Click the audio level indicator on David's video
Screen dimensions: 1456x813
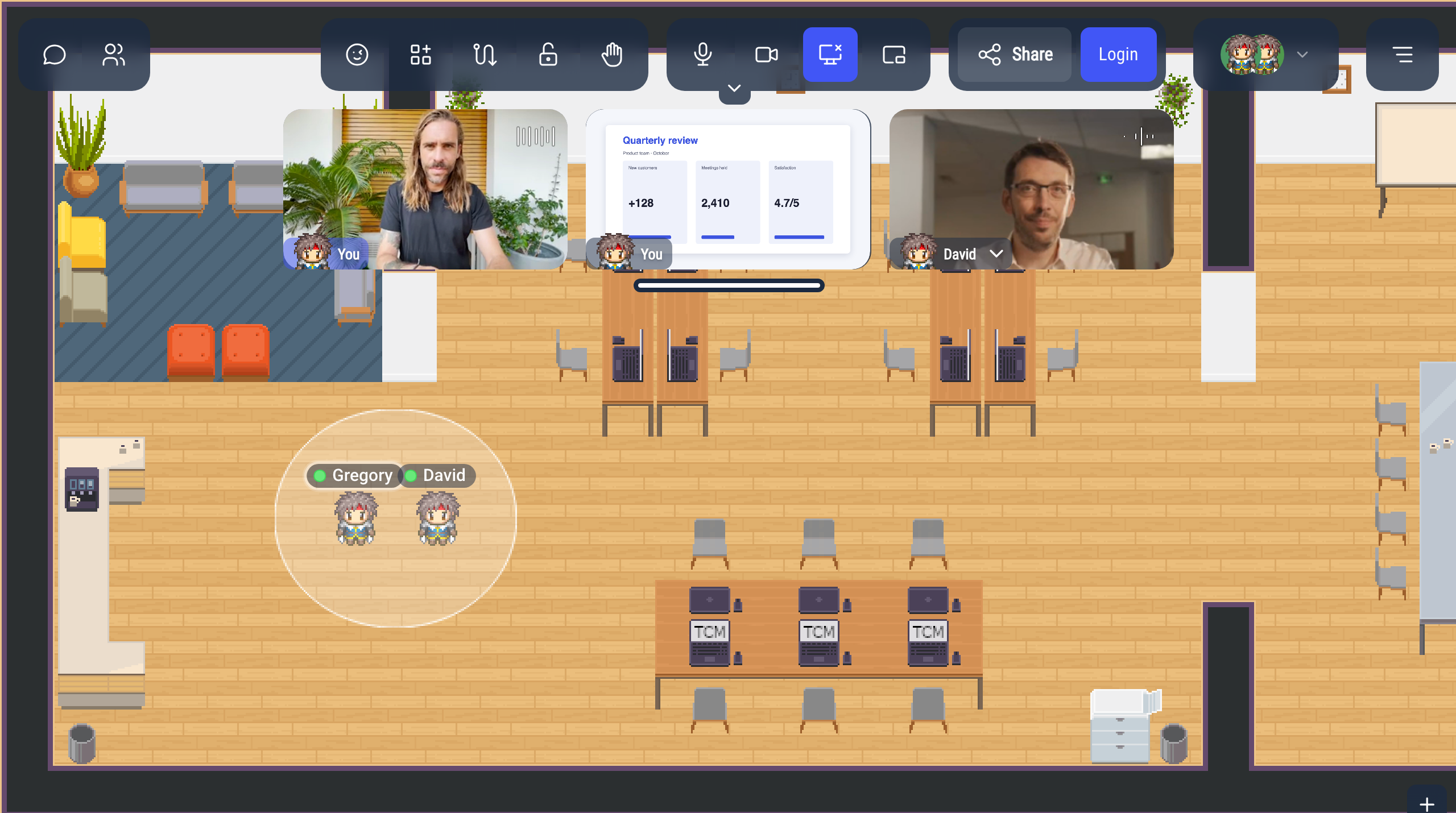(x=1140, y=136)
